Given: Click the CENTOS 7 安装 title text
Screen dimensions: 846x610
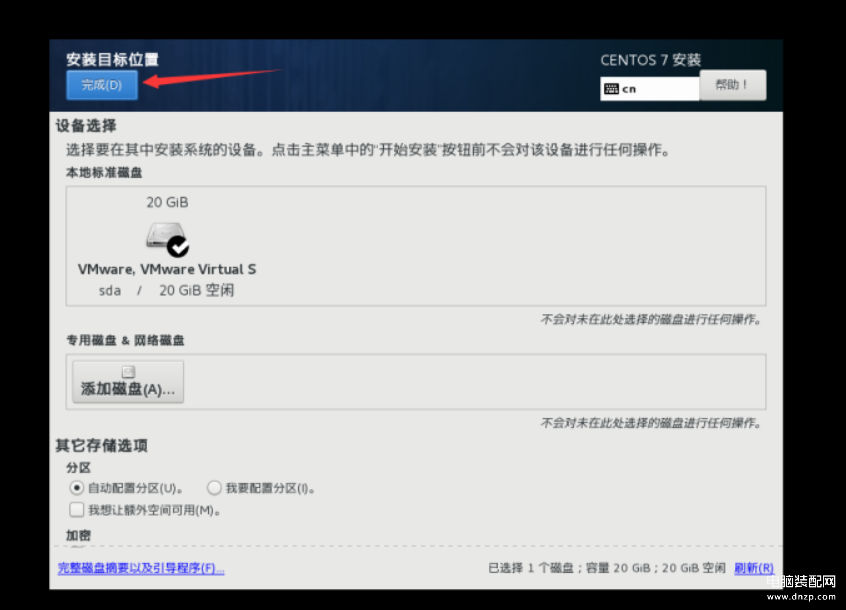Looking at the screenshot, I should point(651,60).
